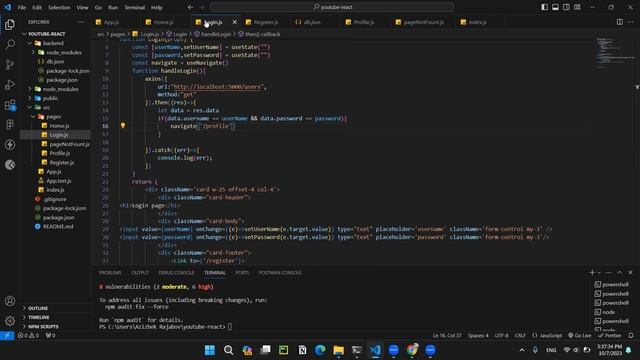Customize layout from title bar icon

pyautogui.click(x=577, y=7)
